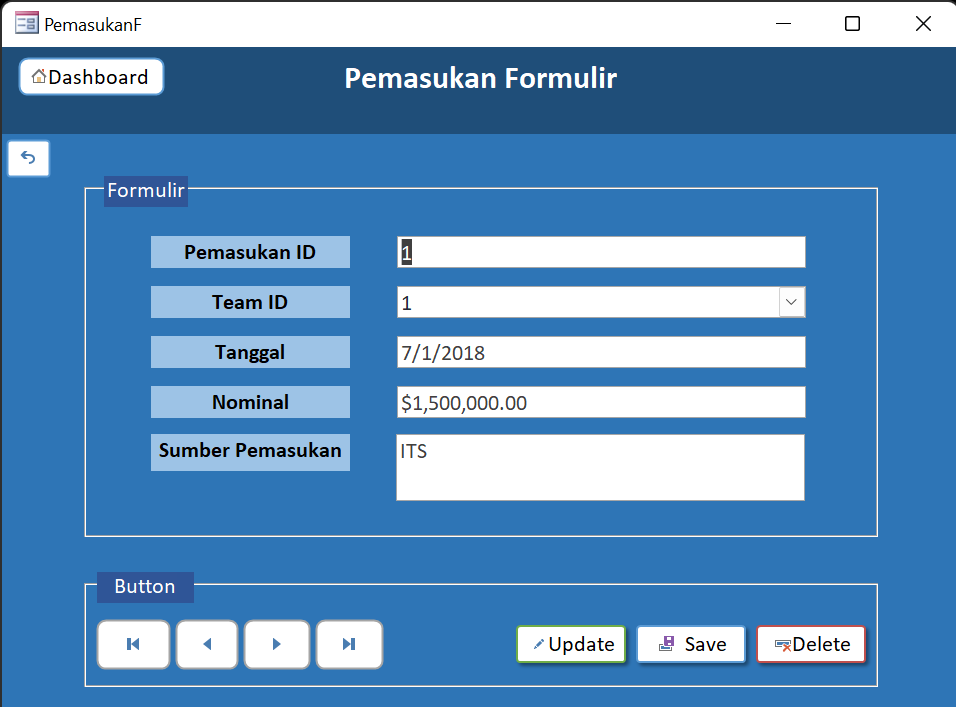
Task: Click the Tanggal date field
Action: coord(600,352)
